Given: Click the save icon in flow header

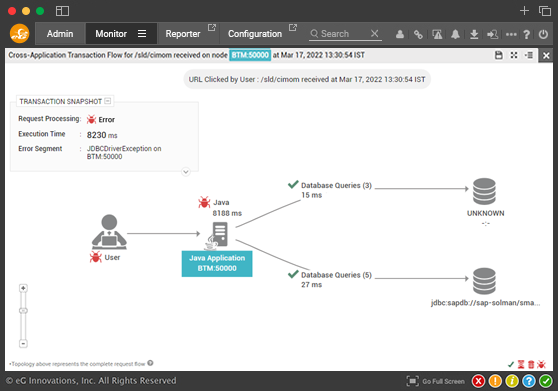Looking at the screenshot, I should (x=499, y=55).
